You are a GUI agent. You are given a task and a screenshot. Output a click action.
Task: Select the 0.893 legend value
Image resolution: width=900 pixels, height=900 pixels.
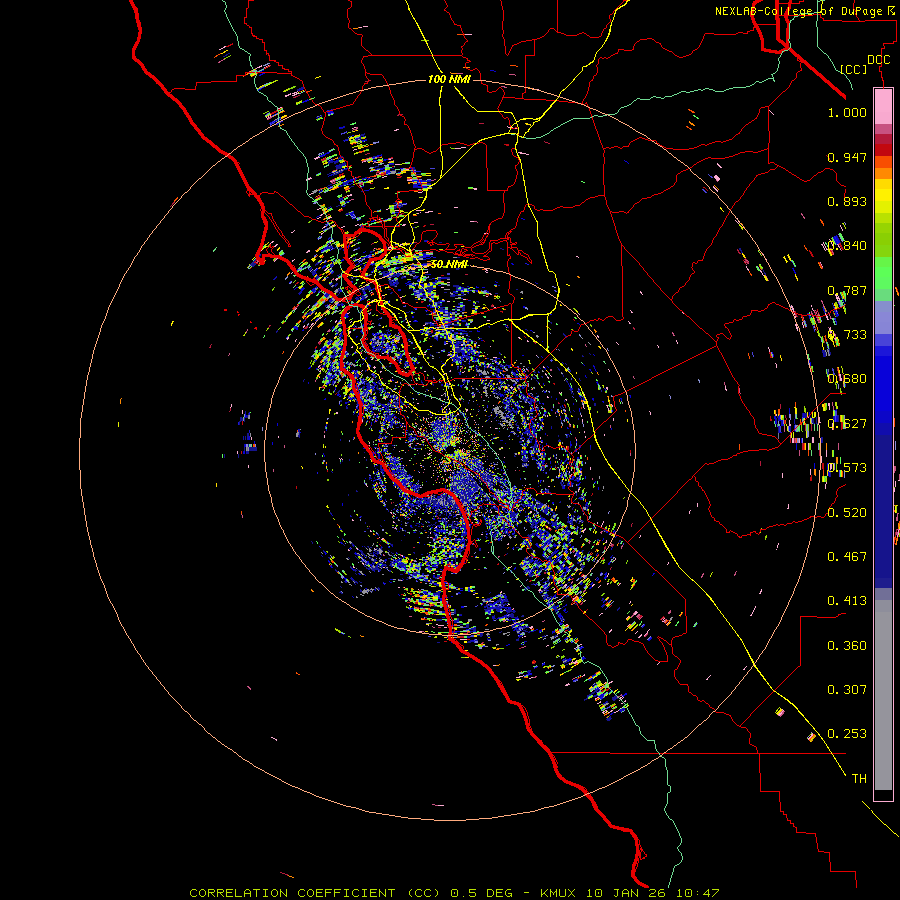tap(847, 201)
